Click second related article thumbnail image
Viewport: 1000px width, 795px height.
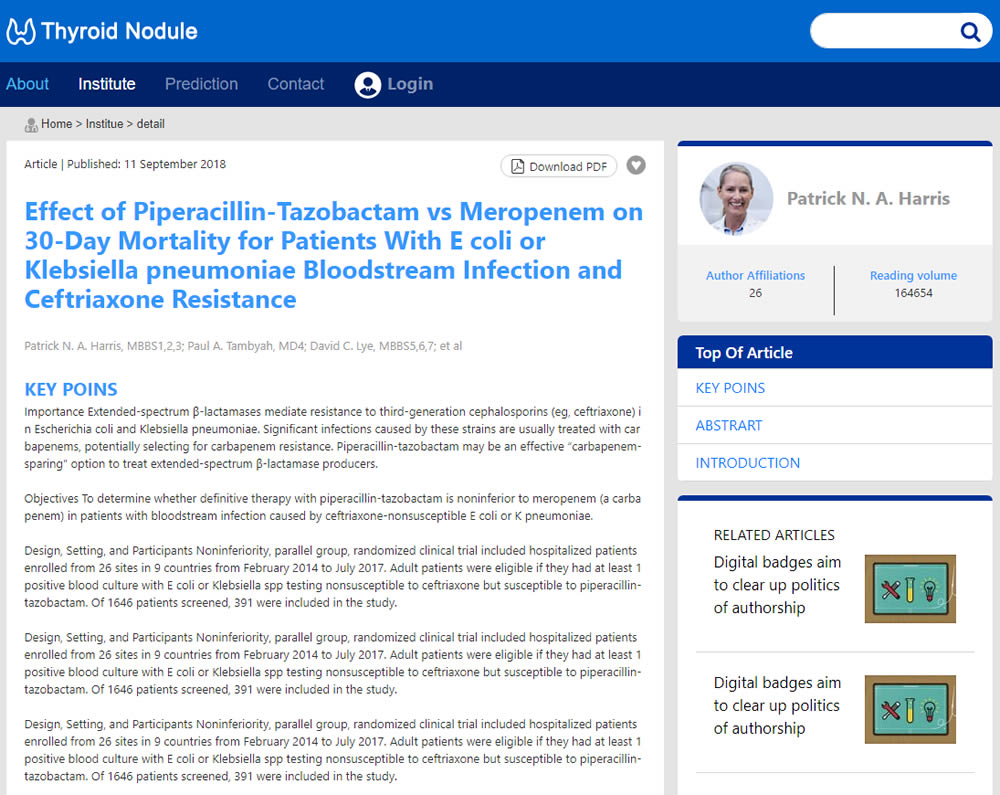[x=910, y=709]
